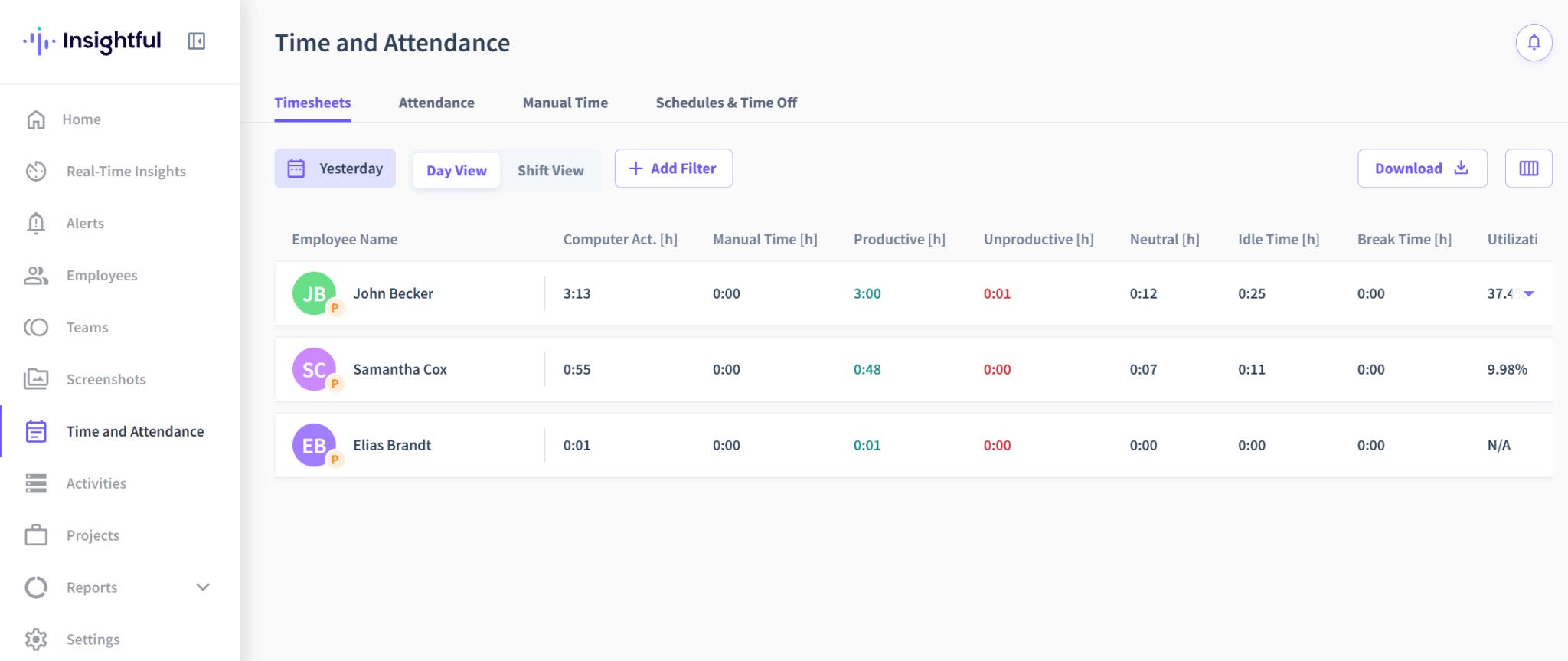Click the Add Filter button
The height and width of the screenshot is (661, 1568).
[674, 169]
